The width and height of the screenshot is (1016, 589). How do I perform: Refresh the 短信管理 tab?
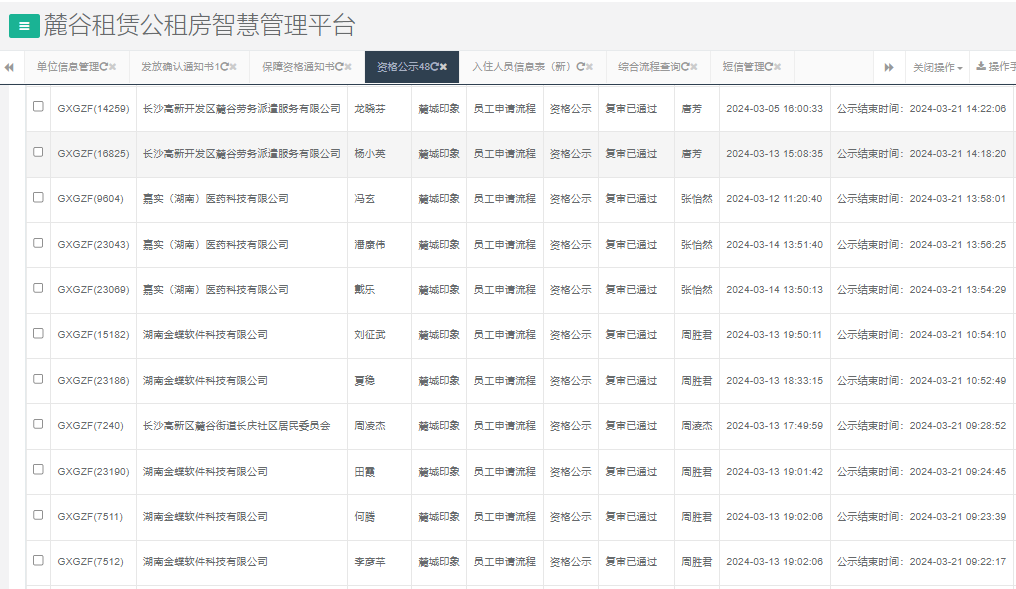pos(769,67)
